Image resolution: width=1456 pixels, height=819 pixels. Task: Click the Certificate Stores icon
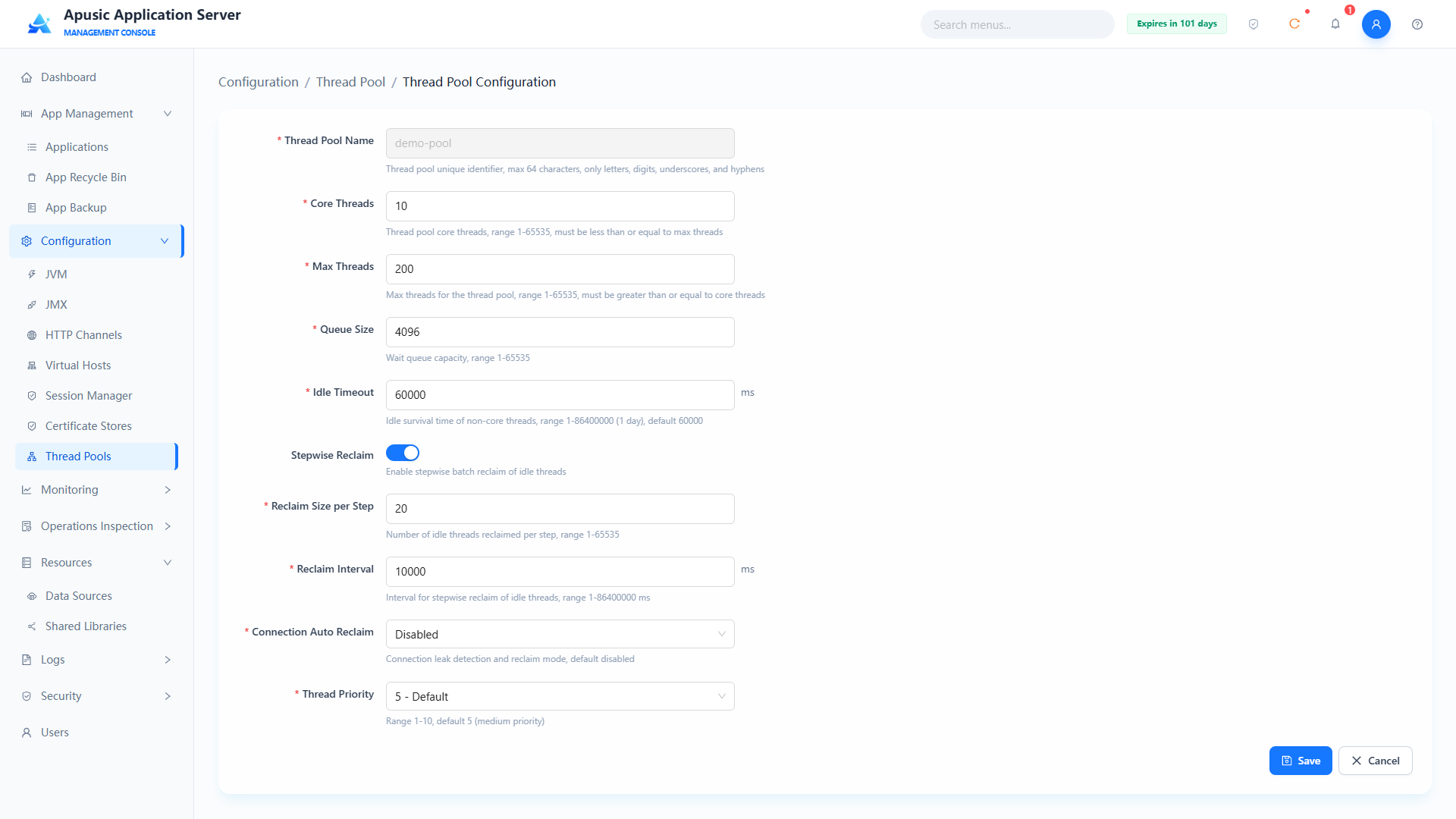point(32,426)
